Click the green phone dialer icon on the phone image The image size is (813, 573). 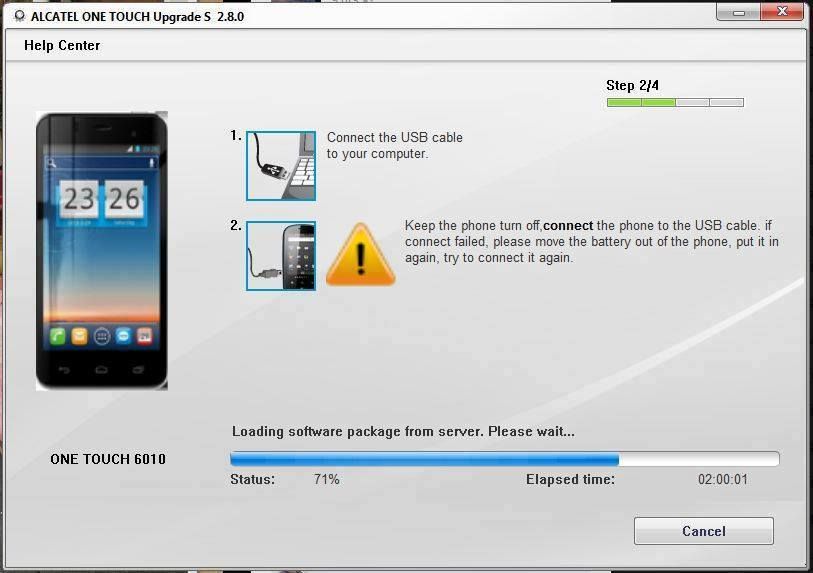pos(57,336)
